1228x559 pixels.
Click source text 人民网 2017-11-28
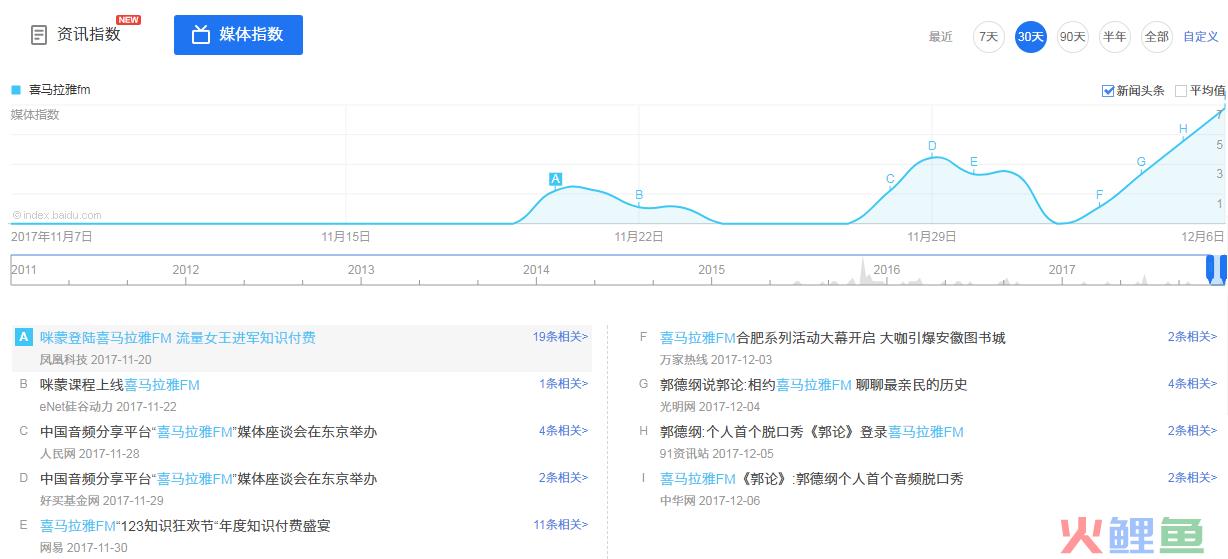89,454
